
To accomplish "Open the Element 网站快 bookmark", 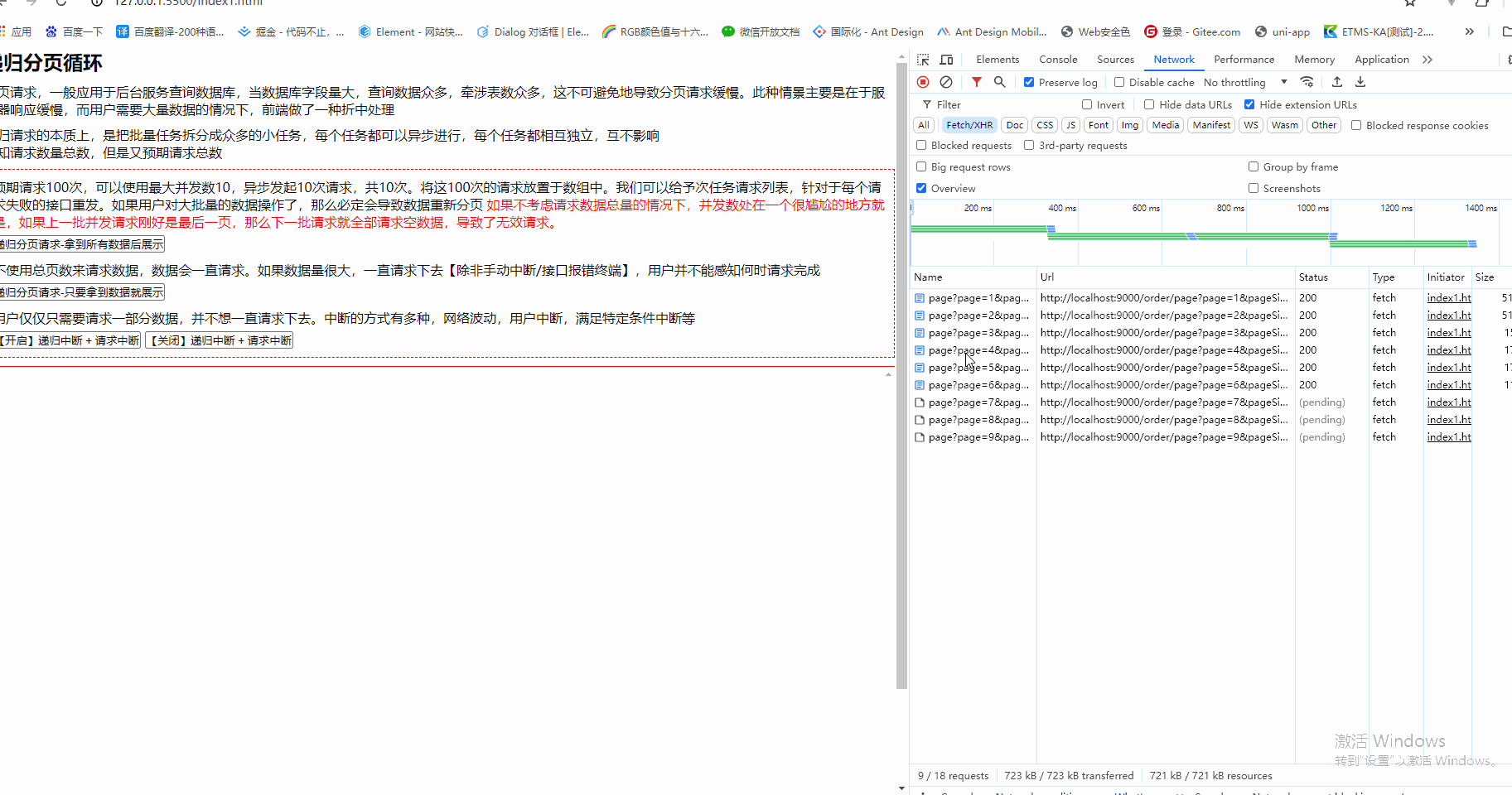I will (x=411, y=32).
